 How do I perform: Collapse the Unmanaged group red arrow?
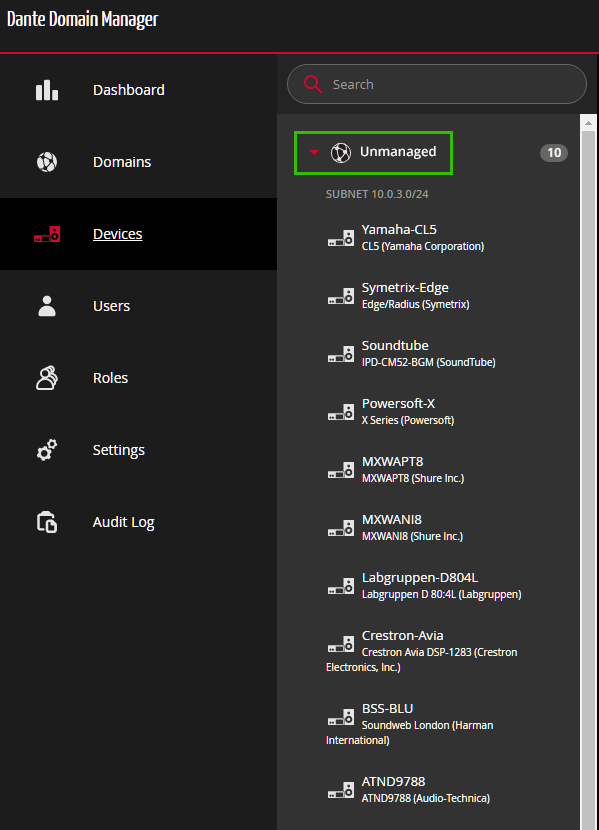(314, 152)
